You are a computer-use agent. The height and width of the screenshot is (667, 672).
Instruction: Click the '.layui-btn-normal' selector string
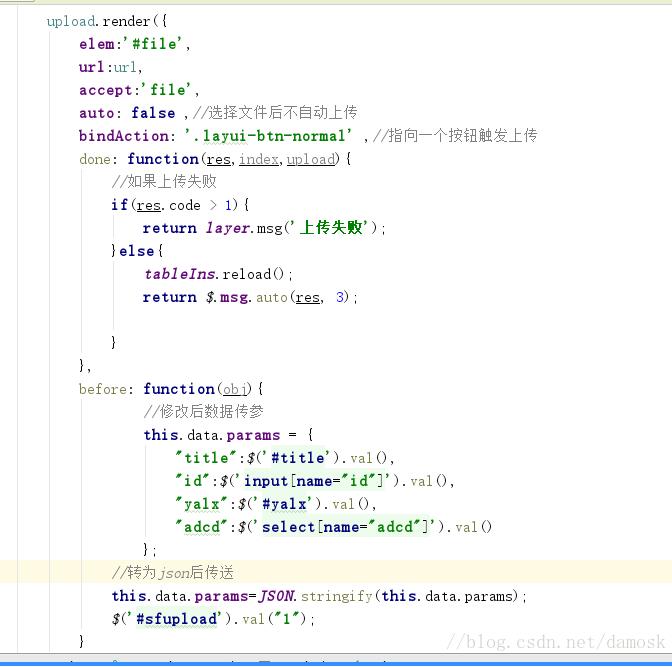(268, 136)
